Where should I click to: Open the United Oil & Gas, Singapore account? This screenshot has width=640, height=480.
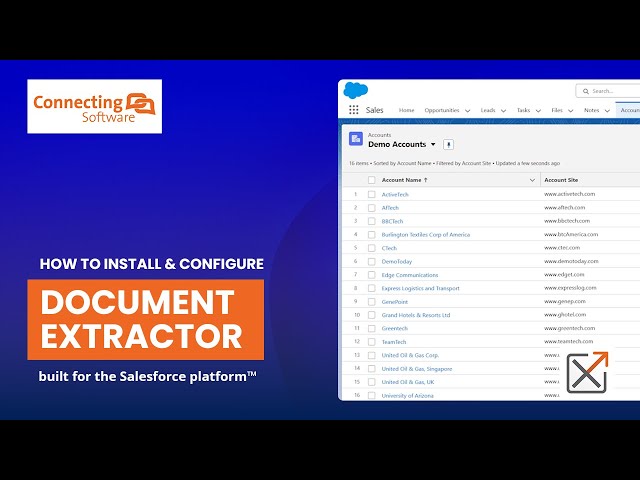[416, 369]
